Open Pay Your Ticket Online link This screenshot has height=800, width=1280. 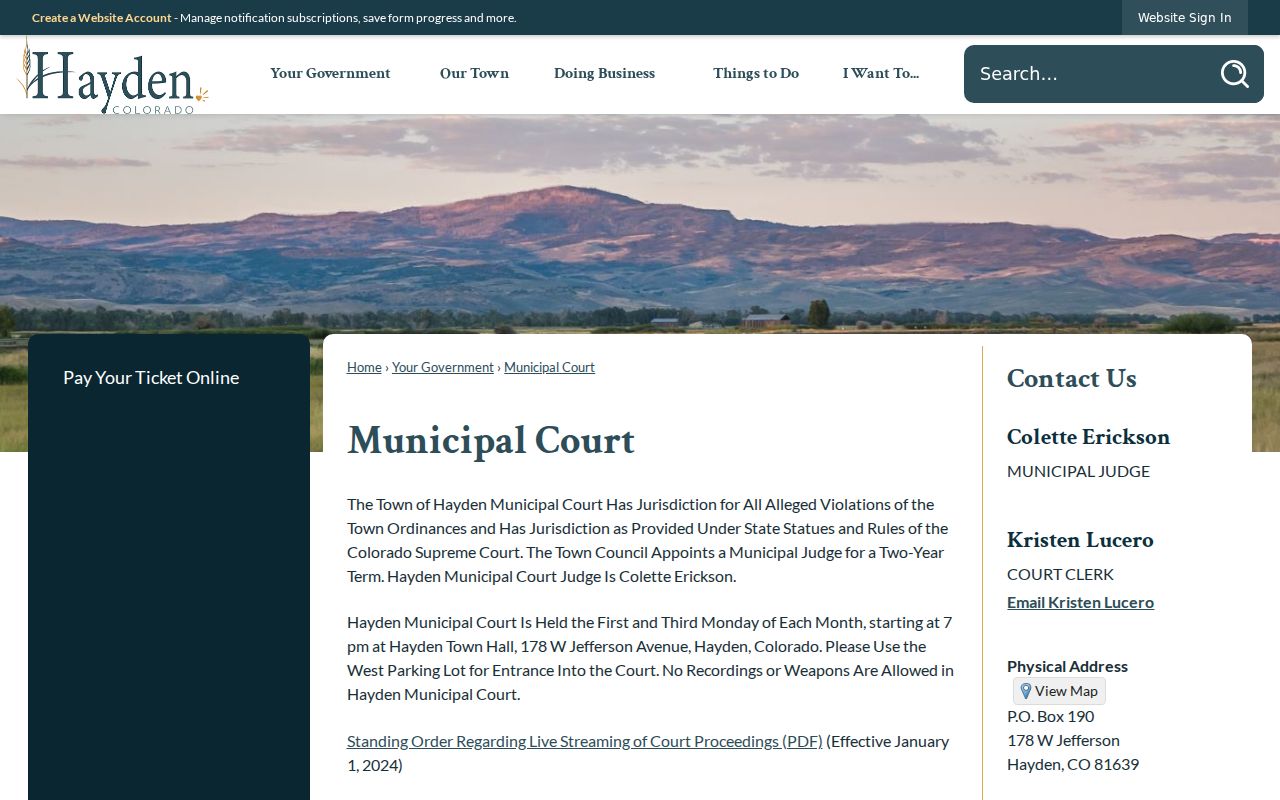tap(151, 377)
